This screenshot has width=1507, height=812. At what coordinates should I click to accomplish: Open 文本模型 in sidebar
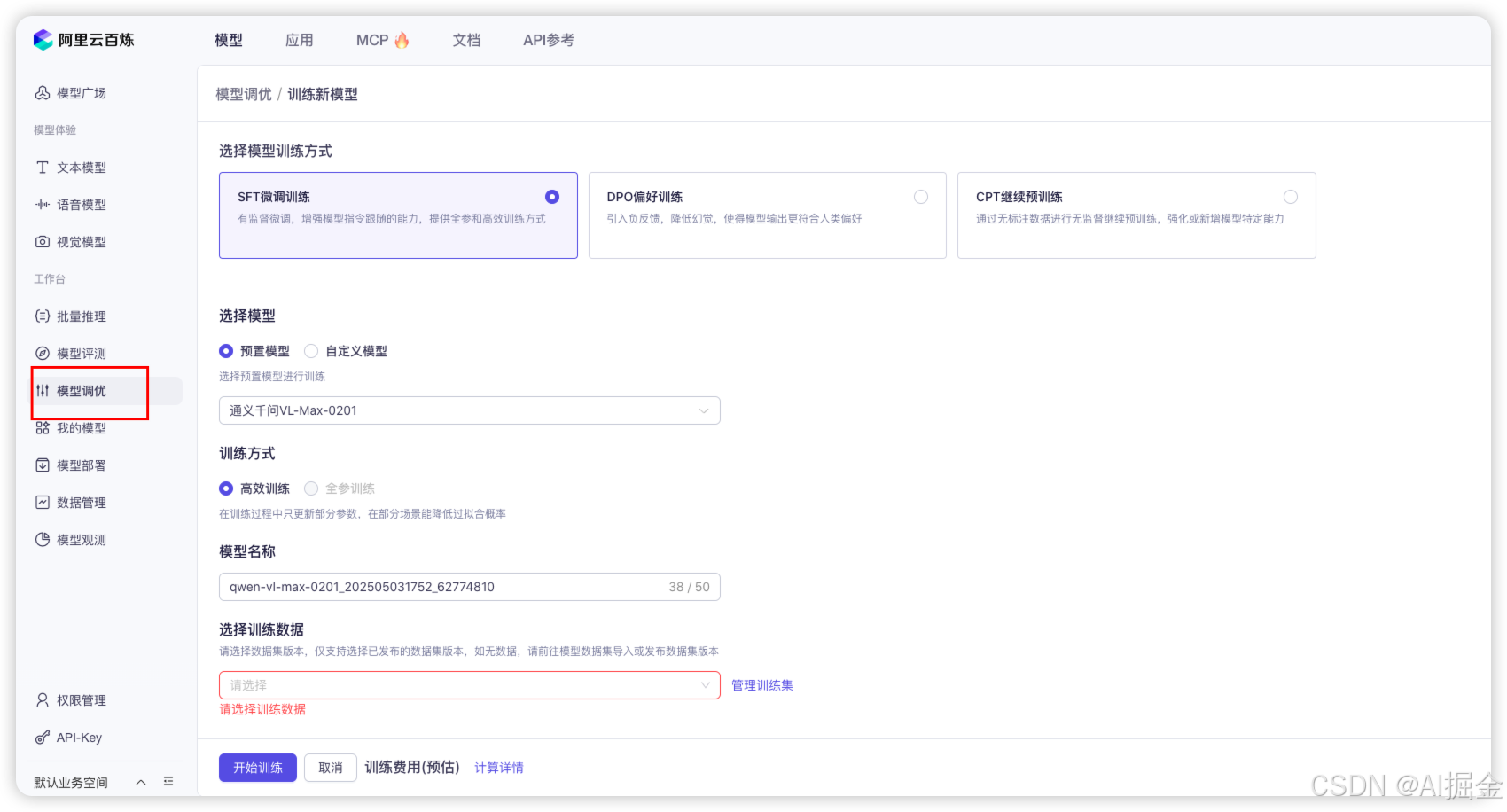point(82,168)
